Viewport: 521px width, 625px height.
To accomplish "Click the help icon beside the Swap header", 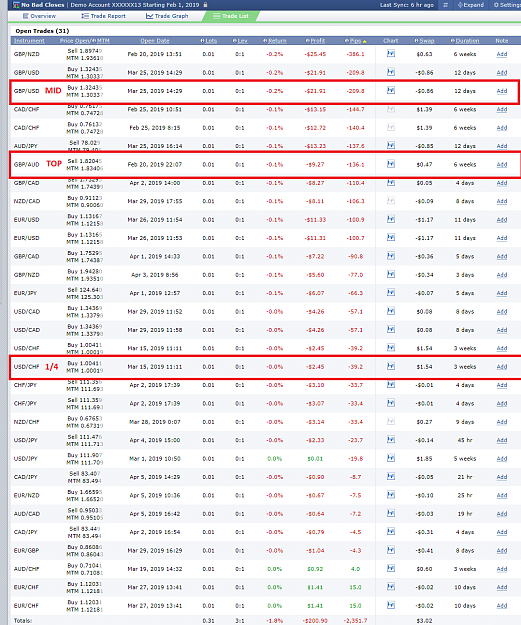I will [x=417, y=41].
